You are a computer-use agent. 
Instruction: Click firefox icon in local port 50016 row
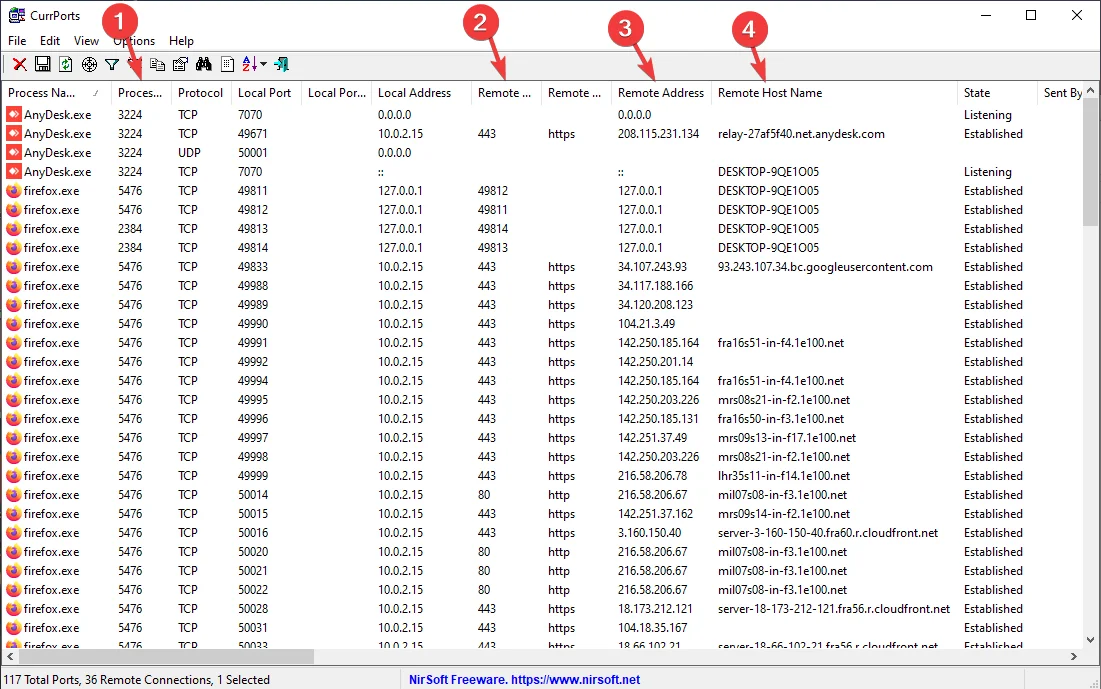click(13, 532)
